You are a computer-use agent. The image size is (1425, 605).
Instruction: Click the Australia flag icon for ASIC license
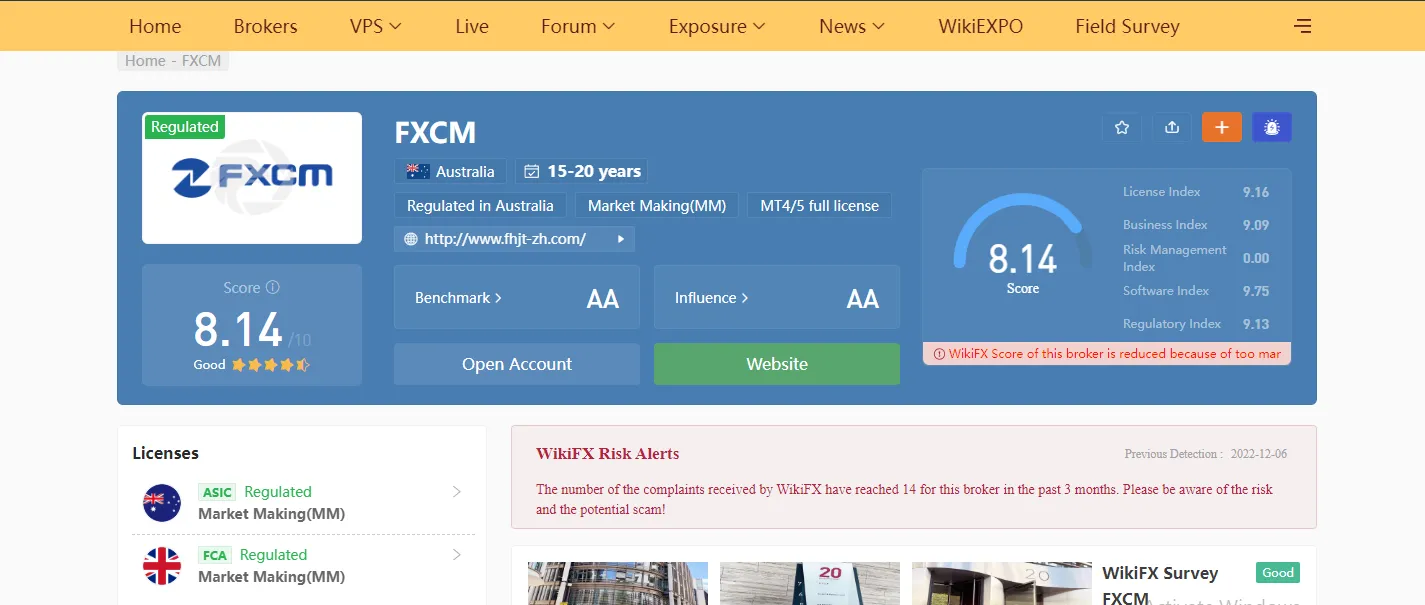point(162,503)
